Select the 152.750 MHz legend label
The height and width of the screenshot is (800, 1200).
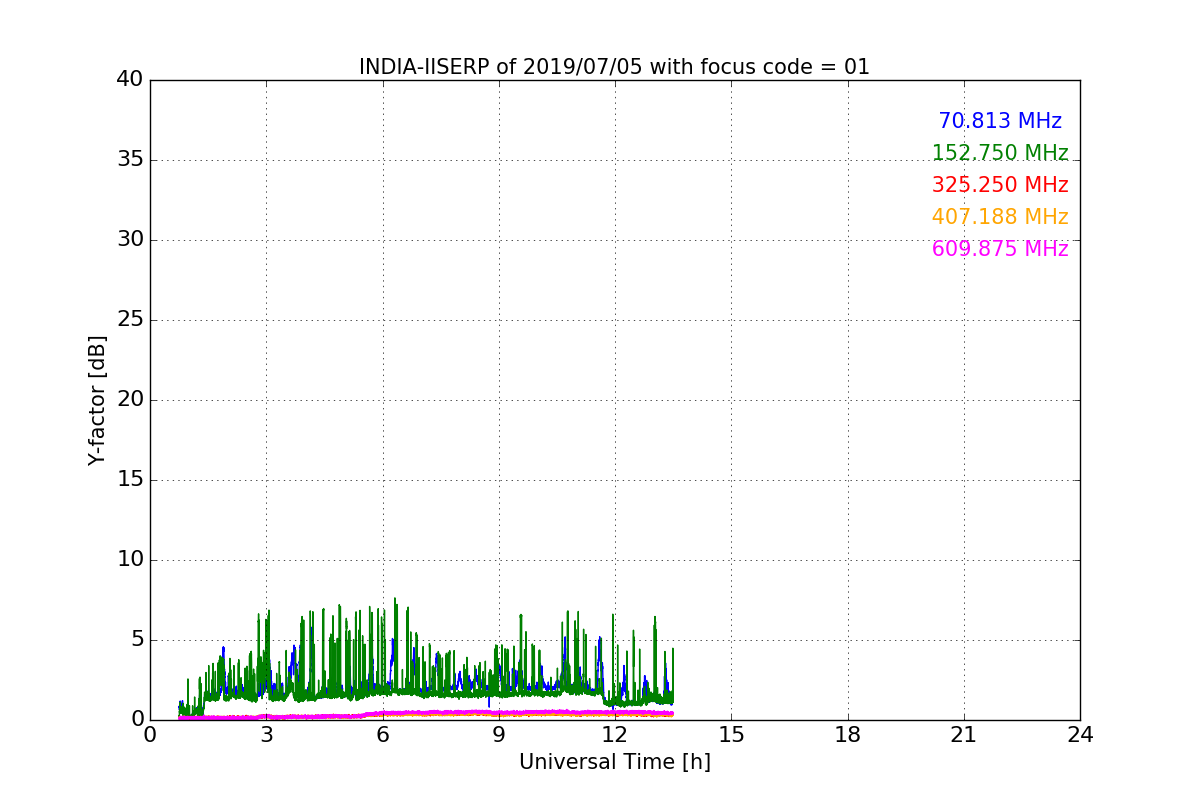pyautogui.click(x=1000, y=153)
